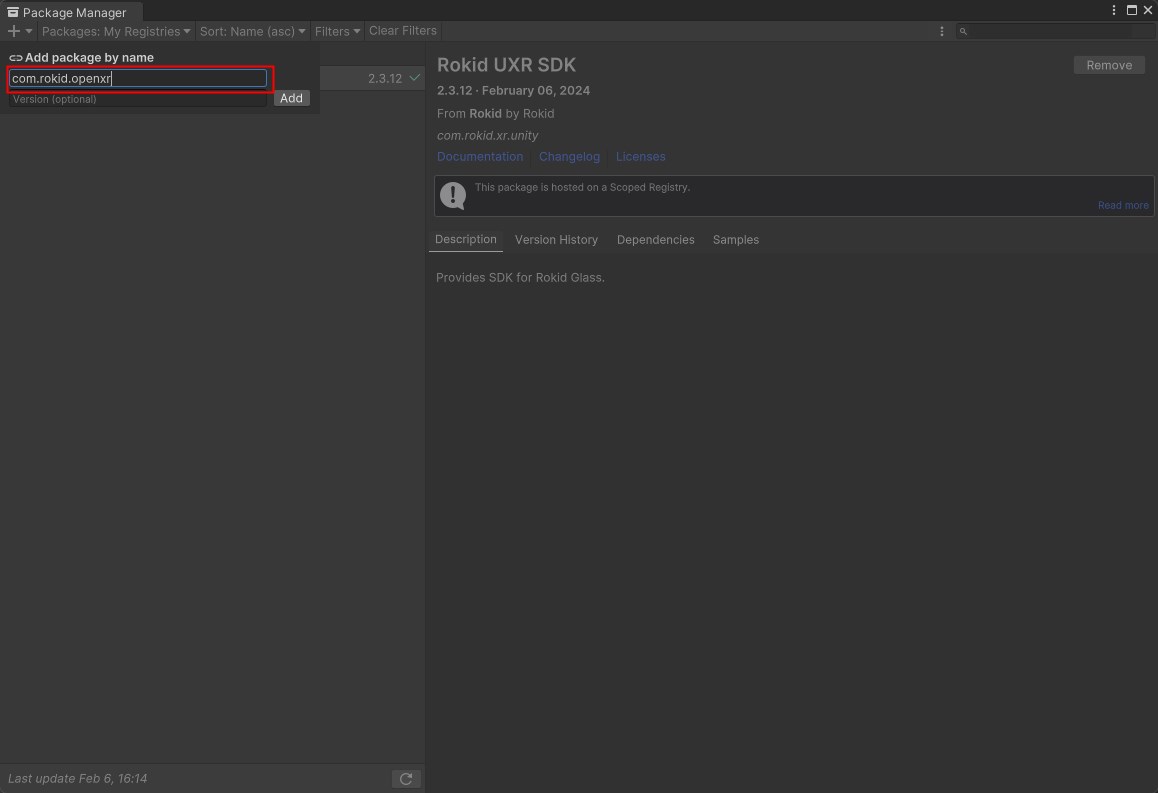Click the com.rokid.xr.unity package name text
The width and height of the screenshot is (1158, 793).
487,136
